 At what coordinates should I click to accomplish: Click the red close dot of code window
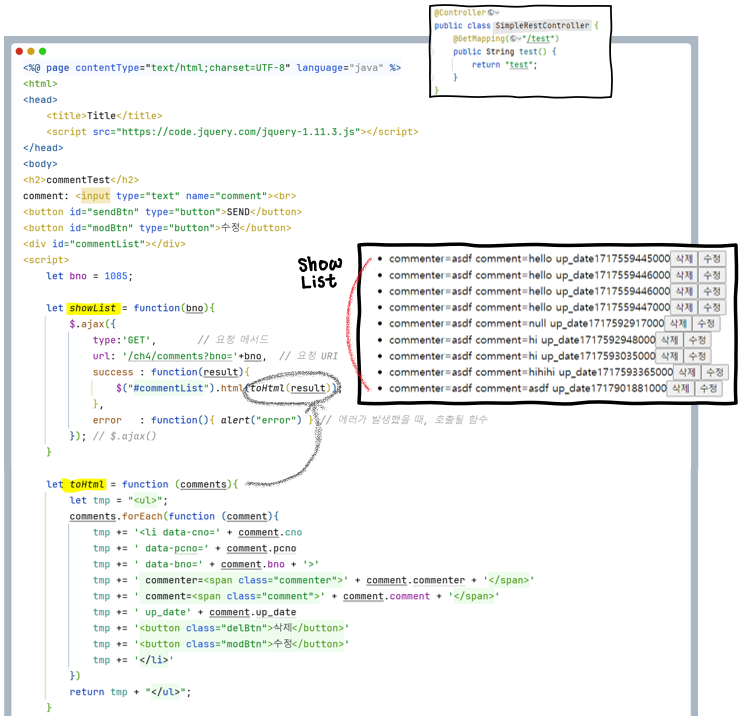[x=19, y=51]
